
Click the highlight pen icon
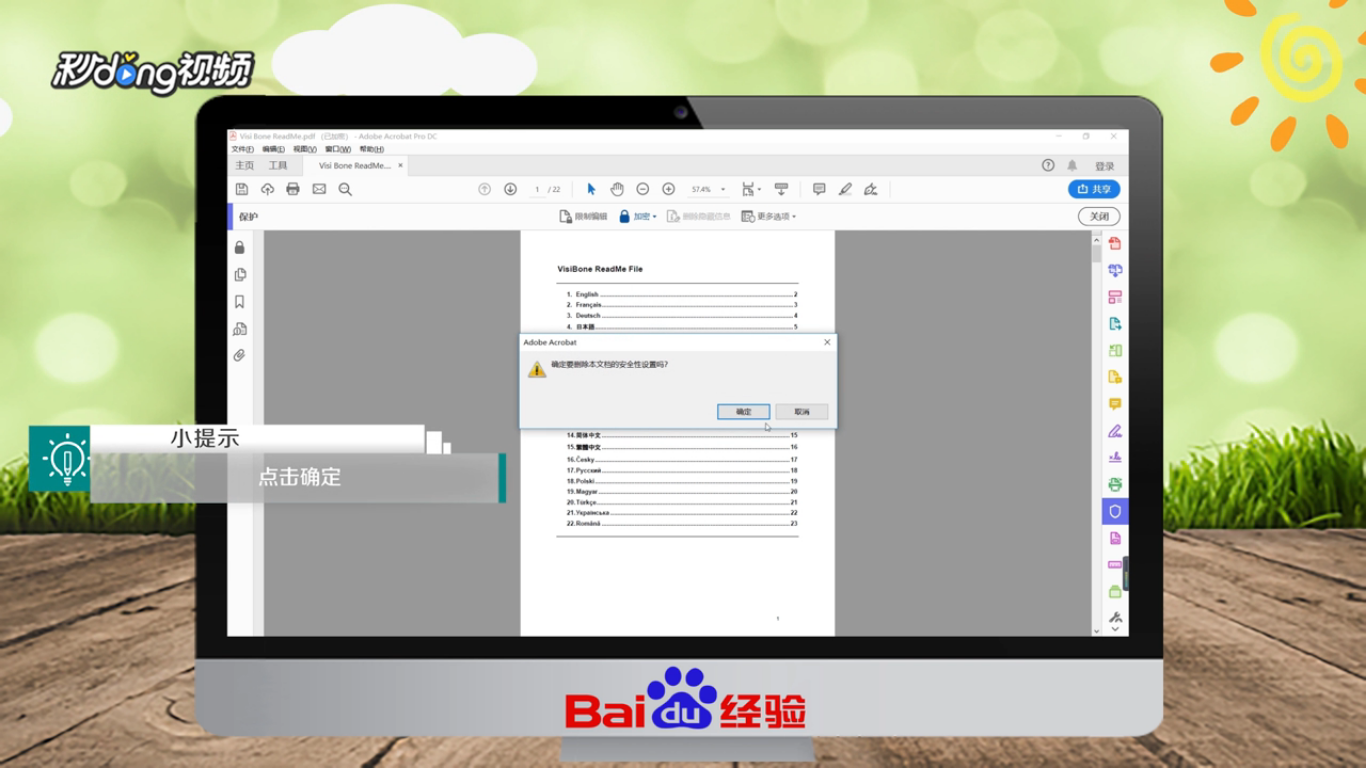845,189
